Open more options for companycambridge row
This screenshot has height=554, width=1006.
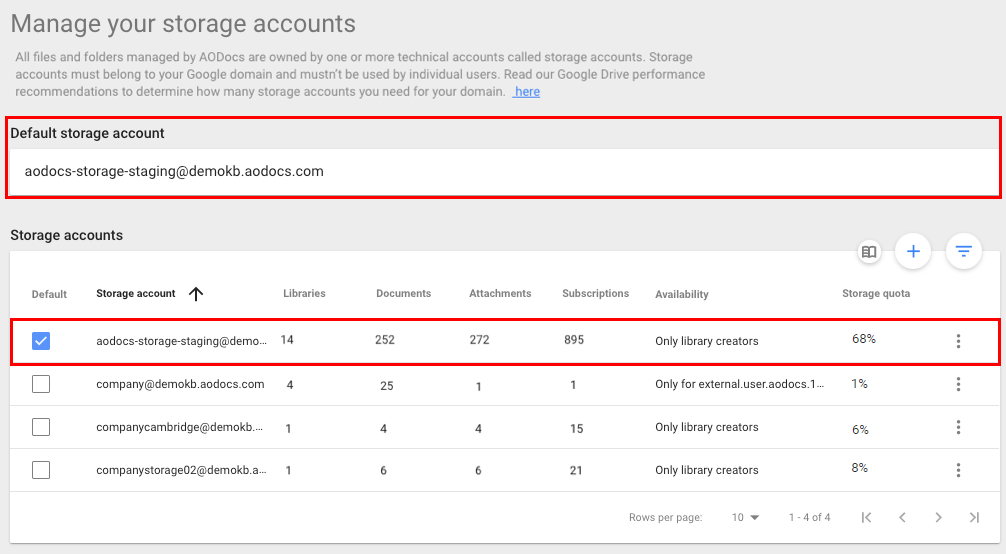pyautogui.click(x=958, y=427)
